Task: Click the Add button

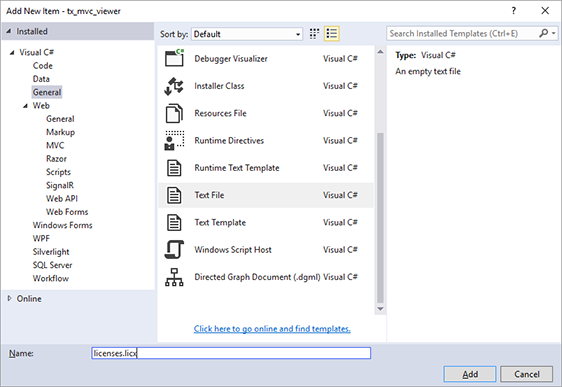Action: click(470, 374)
